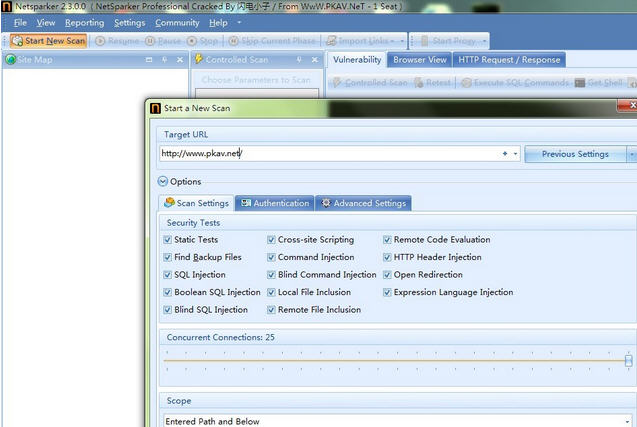Open the Settings menu
637x427 pixels.
[x=129, y=23]
